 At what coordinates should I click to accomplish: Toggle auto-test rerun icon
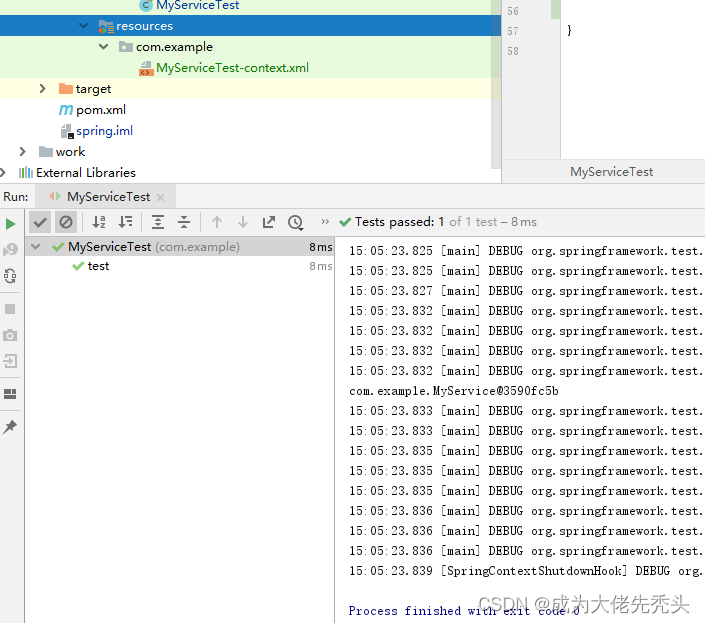click(x=10, y=276)
